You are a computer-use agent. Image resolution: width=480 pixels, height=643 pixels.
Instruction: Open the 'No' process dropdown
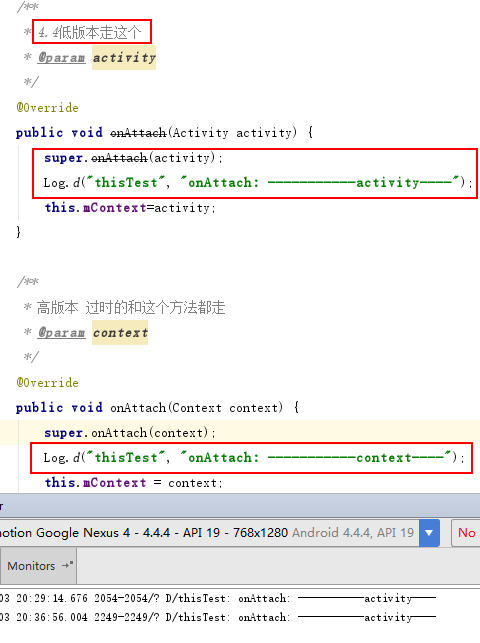pos(466,533)
